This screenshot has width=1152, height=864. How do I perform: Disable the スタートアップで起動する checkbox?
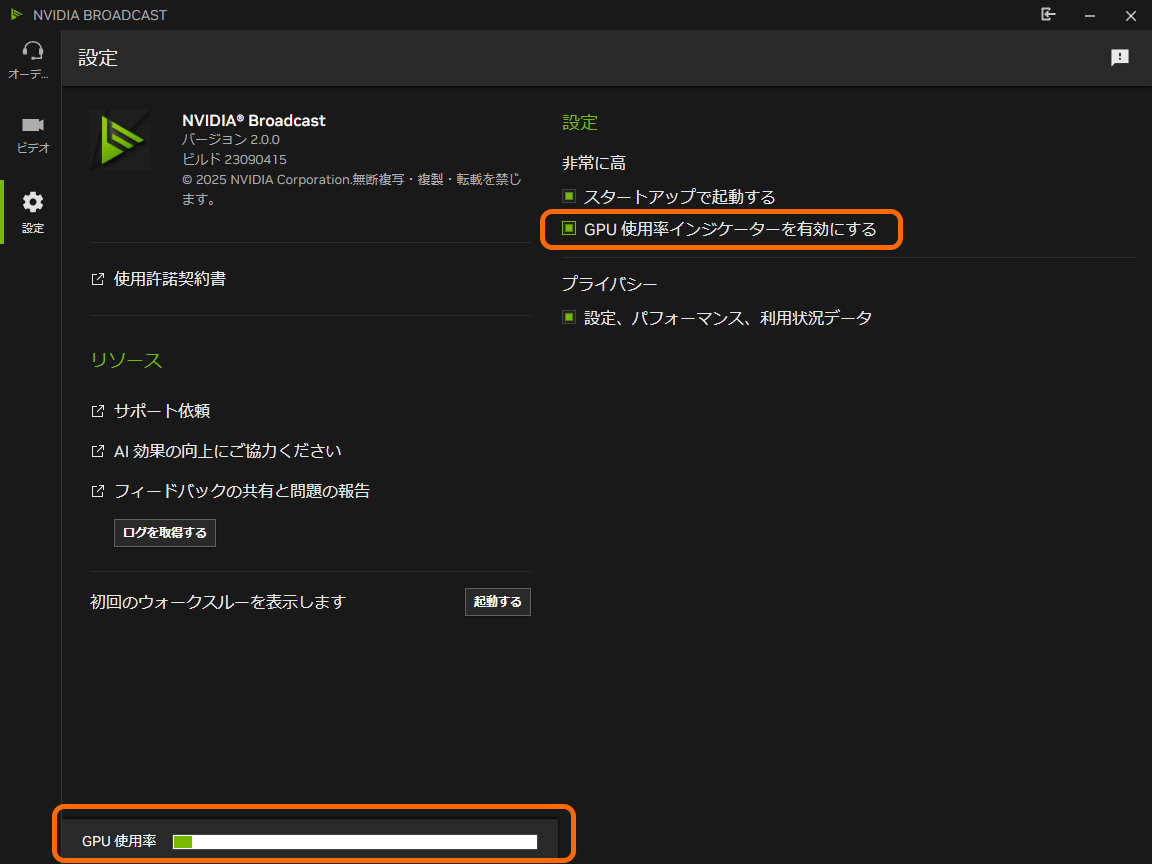pos(569,196)
